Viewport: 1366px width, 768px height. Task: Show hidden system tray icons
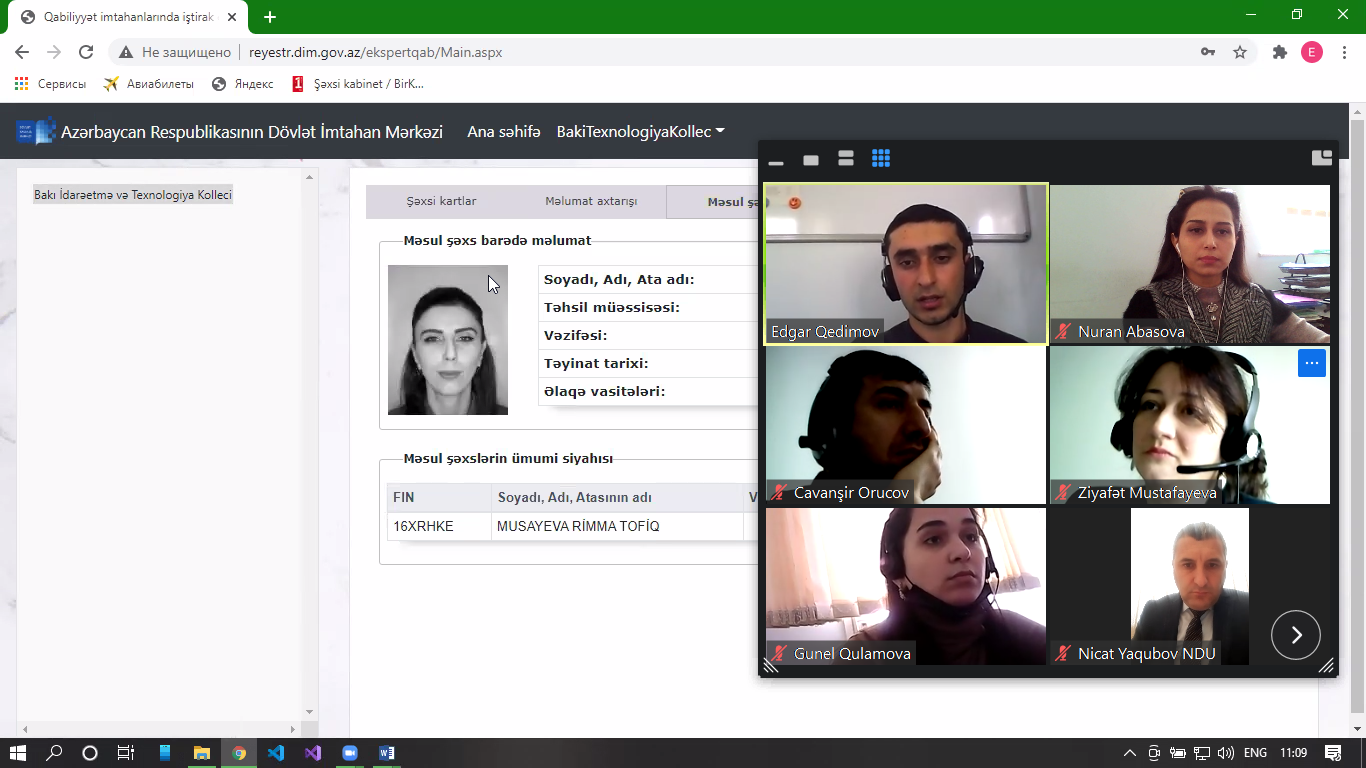(x=1130, y=753)
